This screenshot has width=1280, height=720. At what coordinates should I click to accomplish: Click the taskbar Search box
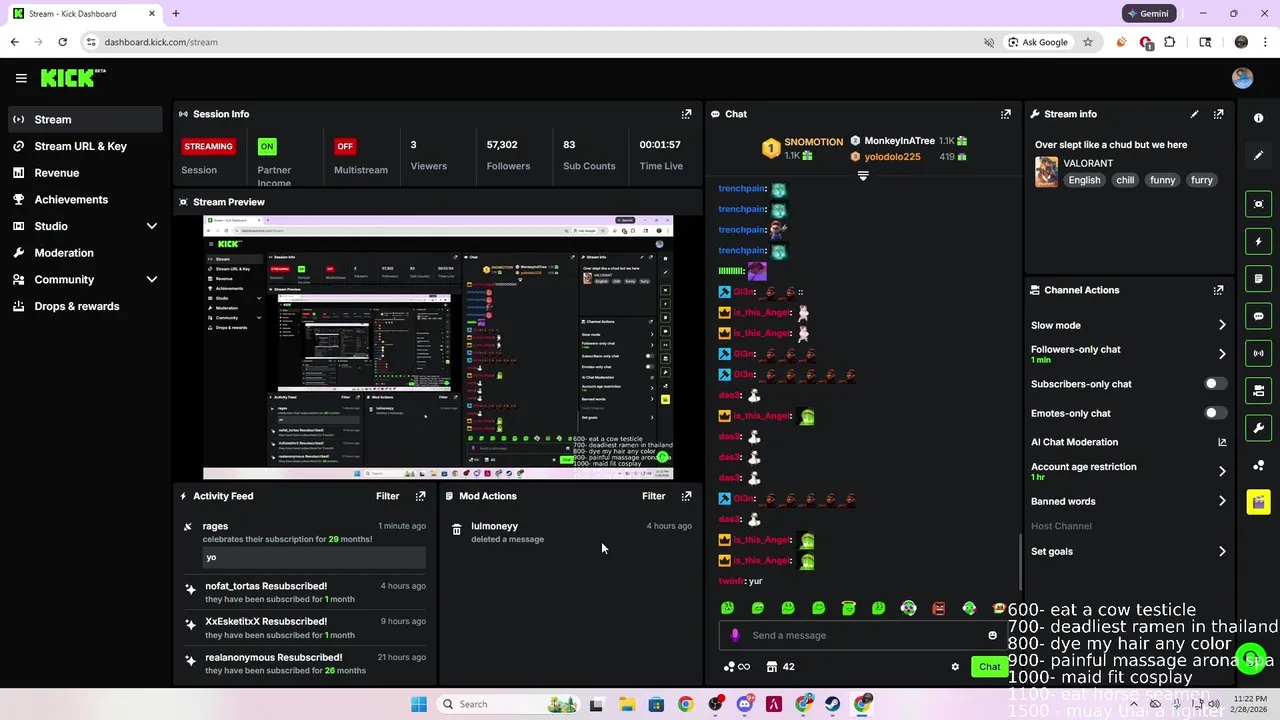510,704
